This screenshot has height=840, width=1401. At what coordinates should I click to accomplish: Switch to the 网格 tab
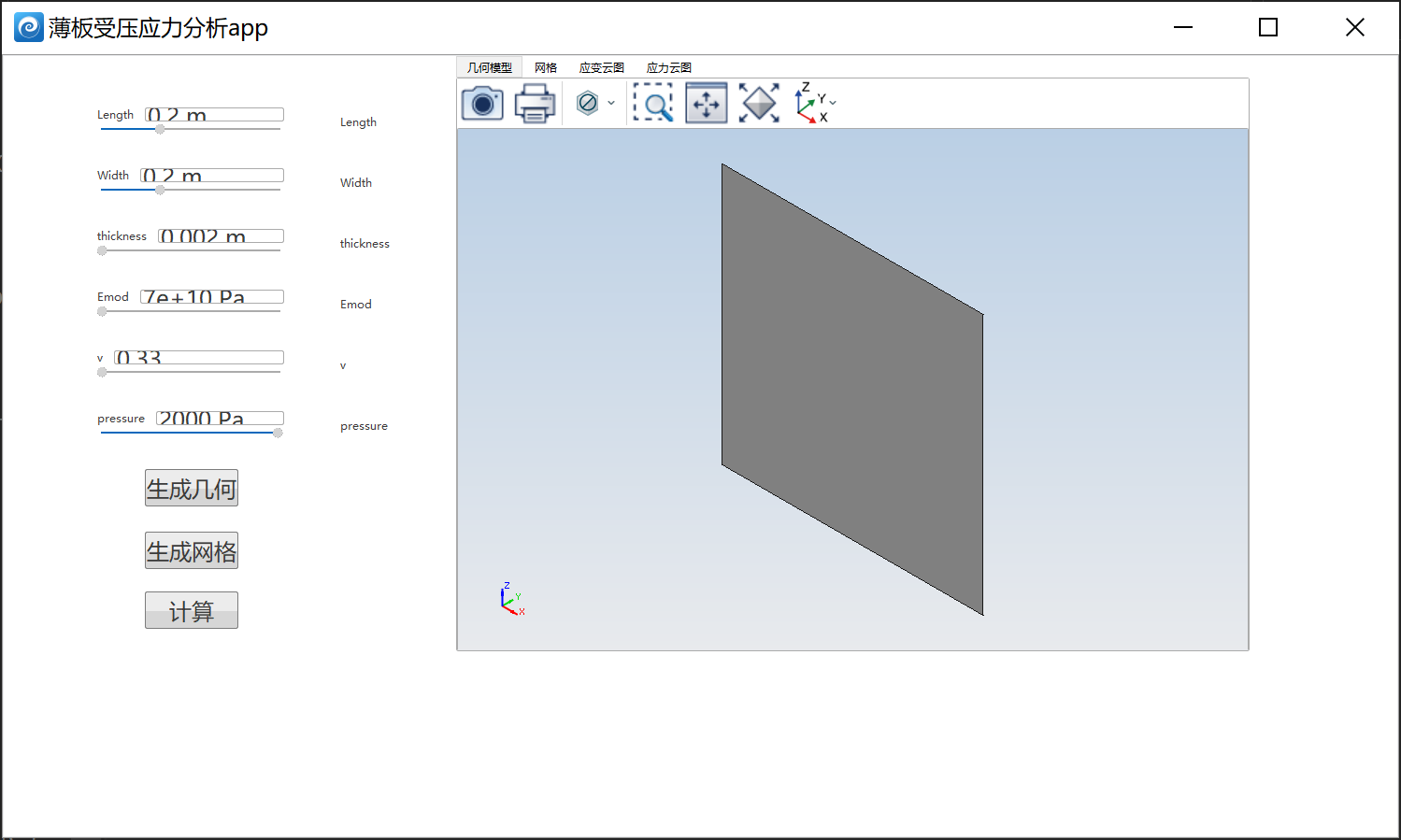[546, 67]
